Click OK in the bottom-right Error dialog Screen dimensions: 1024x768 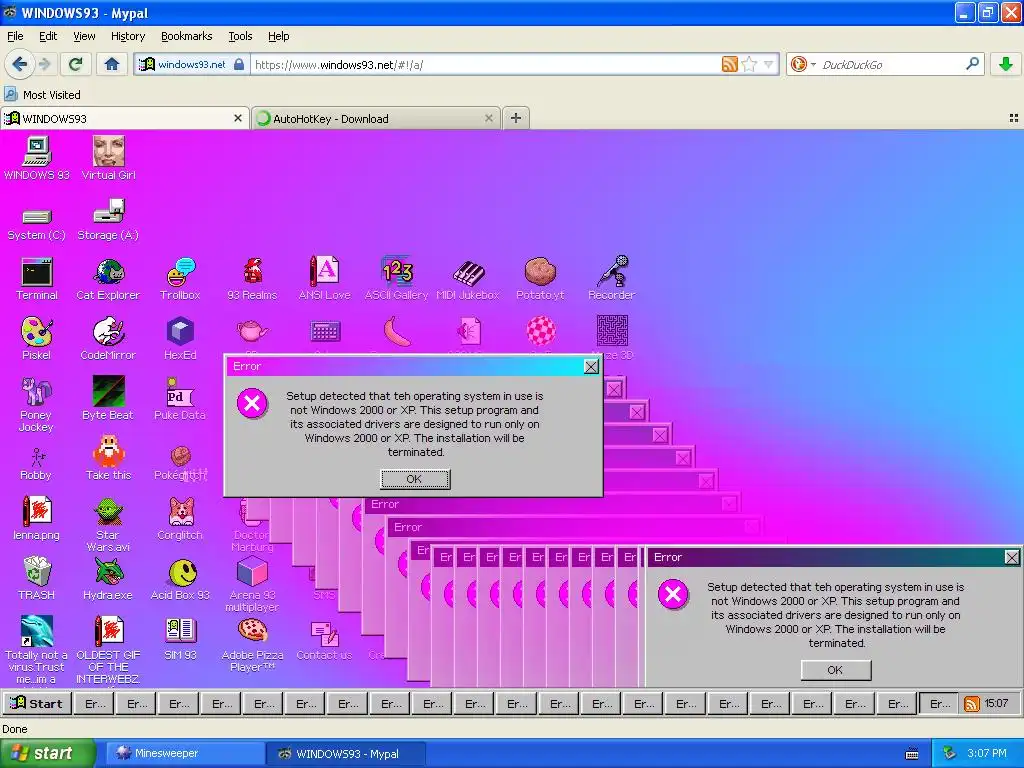[x=835, y=670]
